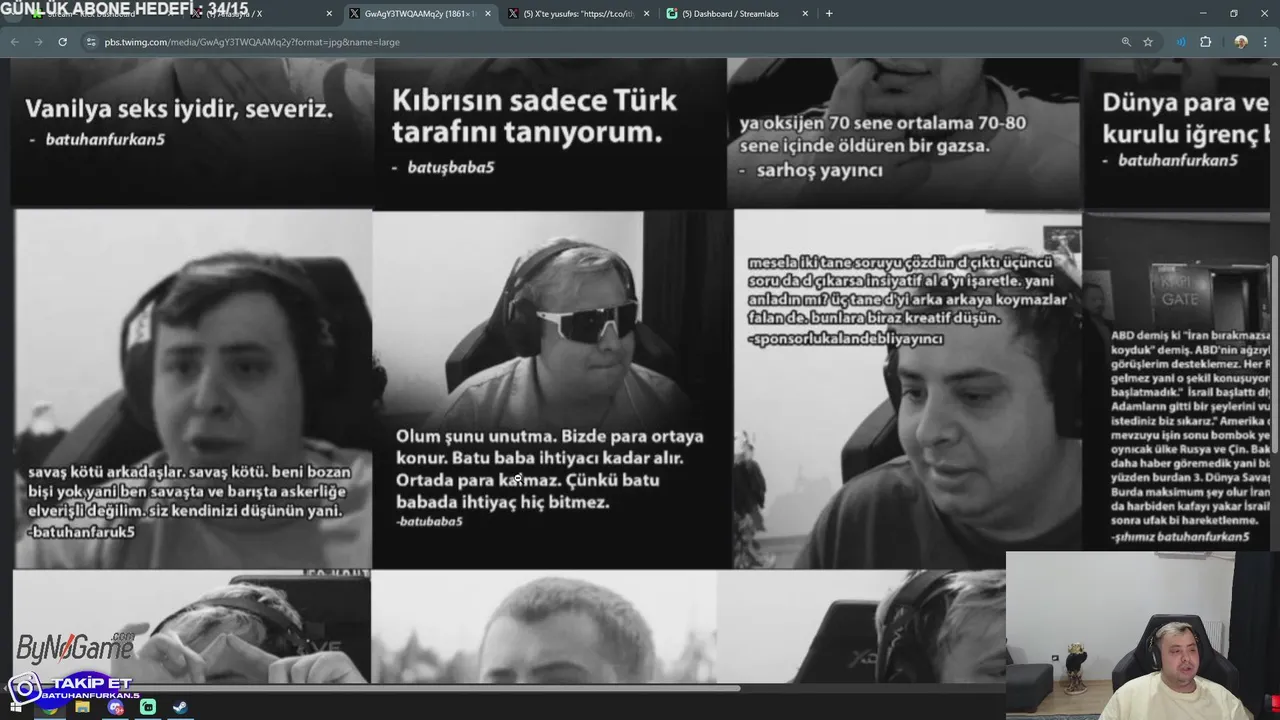Restore down the Chrome window
Screen dimensions: 1280x720
[1234, 13]
